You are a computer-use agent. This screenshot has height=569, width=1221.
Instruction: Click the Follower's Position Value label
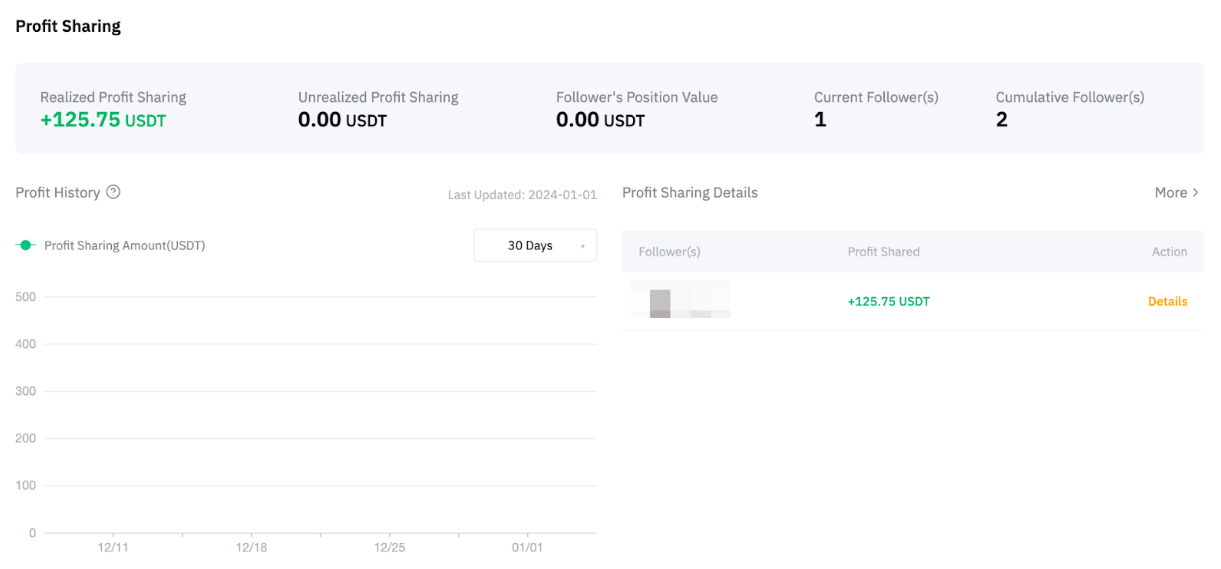pyautogui.click(x=636, y=97)
